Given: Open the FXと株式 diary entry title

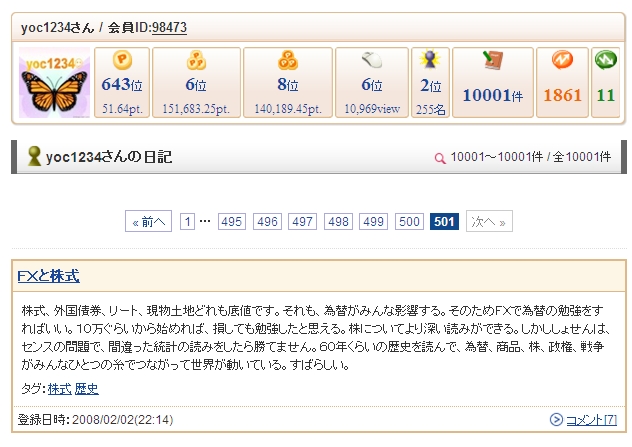Looking at the screenshot, I should coord(48,276).
